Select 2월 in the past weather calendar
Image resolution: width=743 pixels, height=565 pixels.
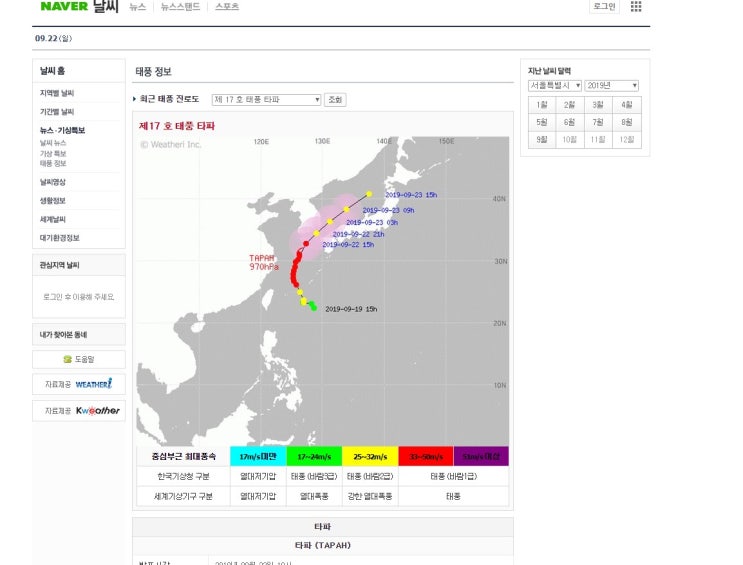coord(570,105)
